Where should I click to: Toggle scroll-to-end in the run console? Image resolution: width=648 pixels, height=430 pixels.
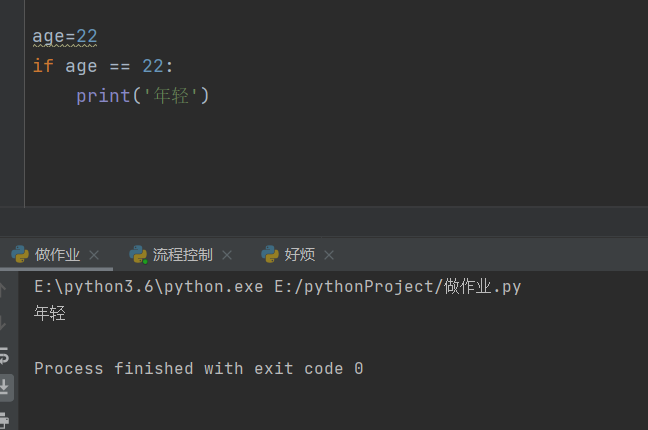click(5, 387)
